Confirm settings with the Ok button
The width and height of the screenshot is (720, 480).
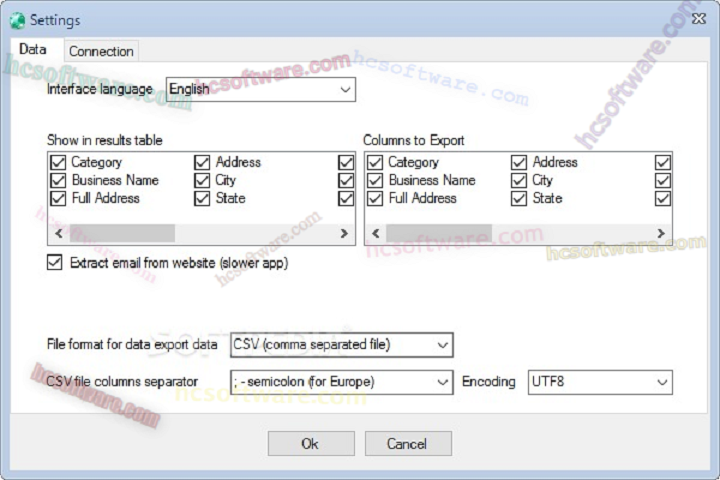(311, 444)
